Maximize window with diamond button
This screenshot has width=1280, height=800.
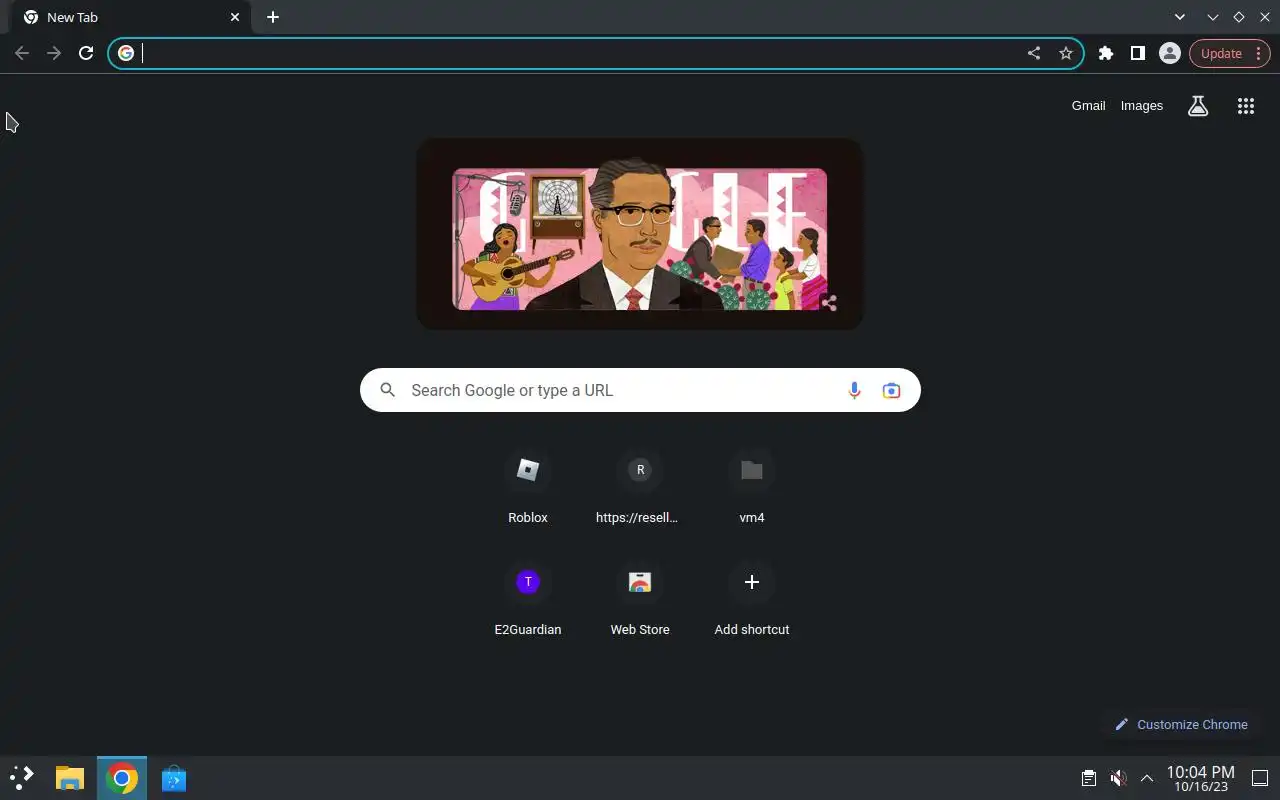[x=1239, y=17]
